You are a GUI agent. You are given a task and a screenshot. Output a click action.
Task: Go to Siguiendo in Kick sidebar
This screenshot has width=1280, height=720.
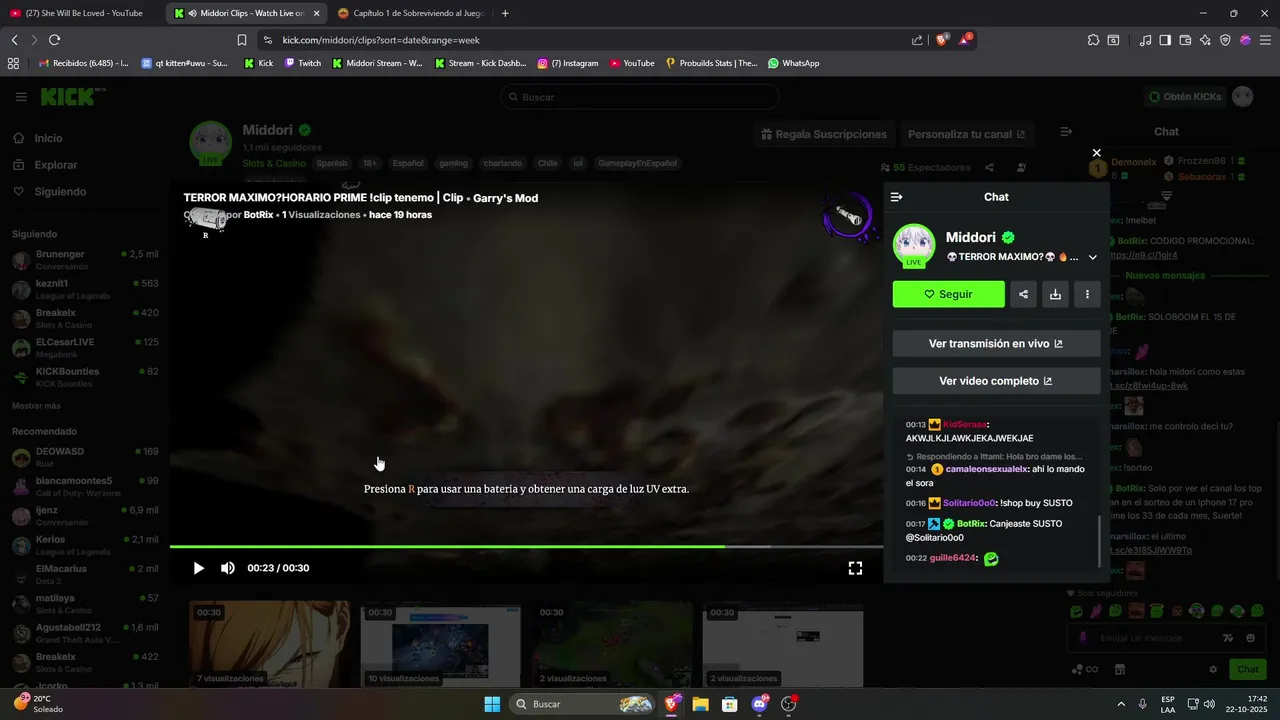[60, 191]
